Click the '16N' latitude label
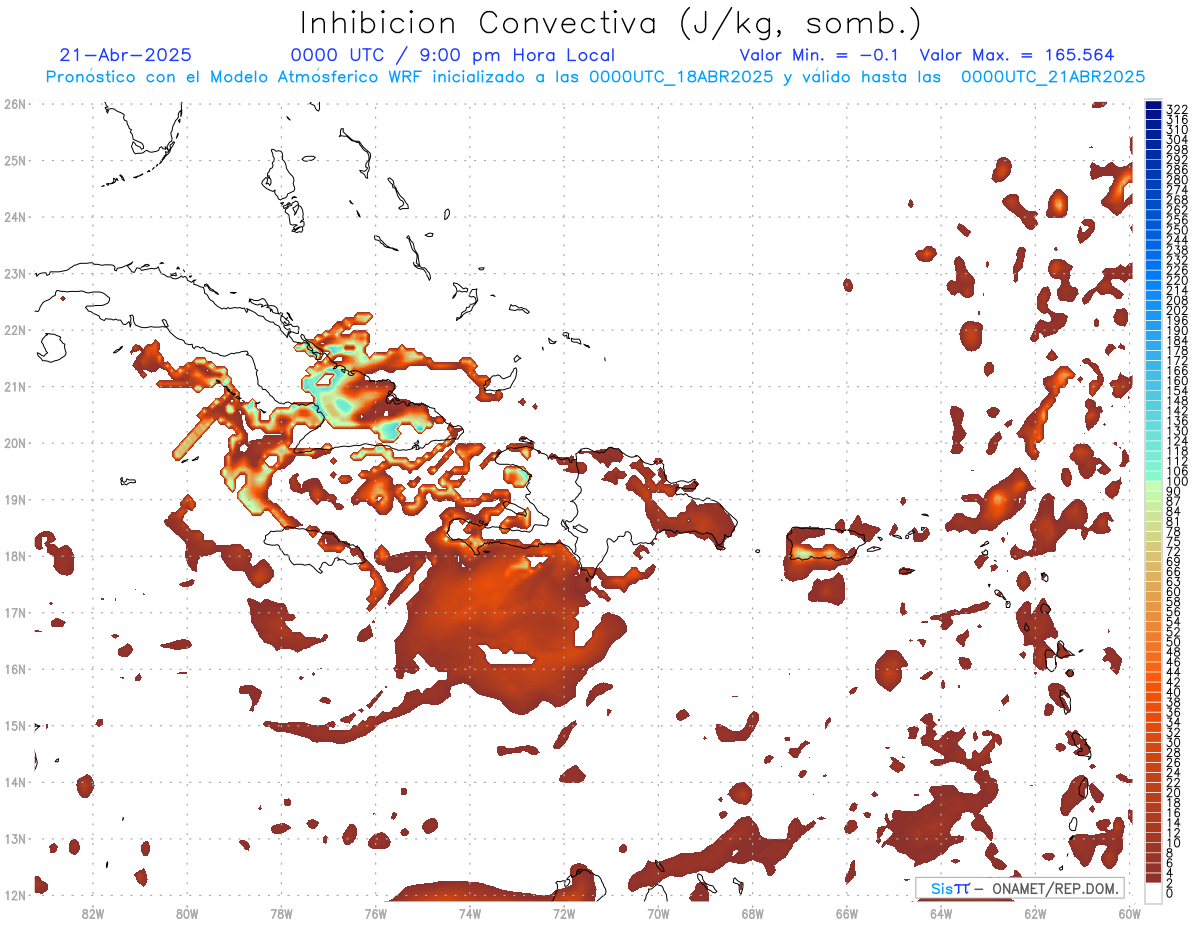The width and height of the screenshot is (1200, 927). pos(14,669)
